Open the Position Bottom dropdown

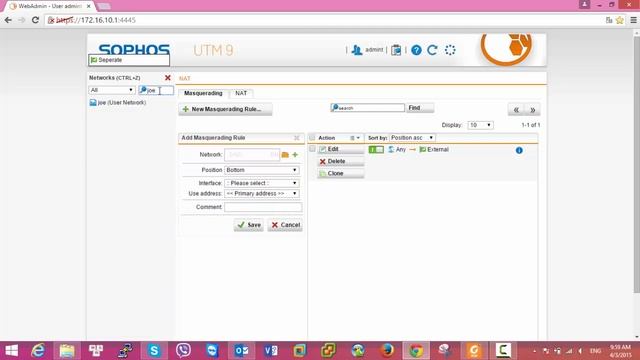pyautogui.click(x=262, y=170)
